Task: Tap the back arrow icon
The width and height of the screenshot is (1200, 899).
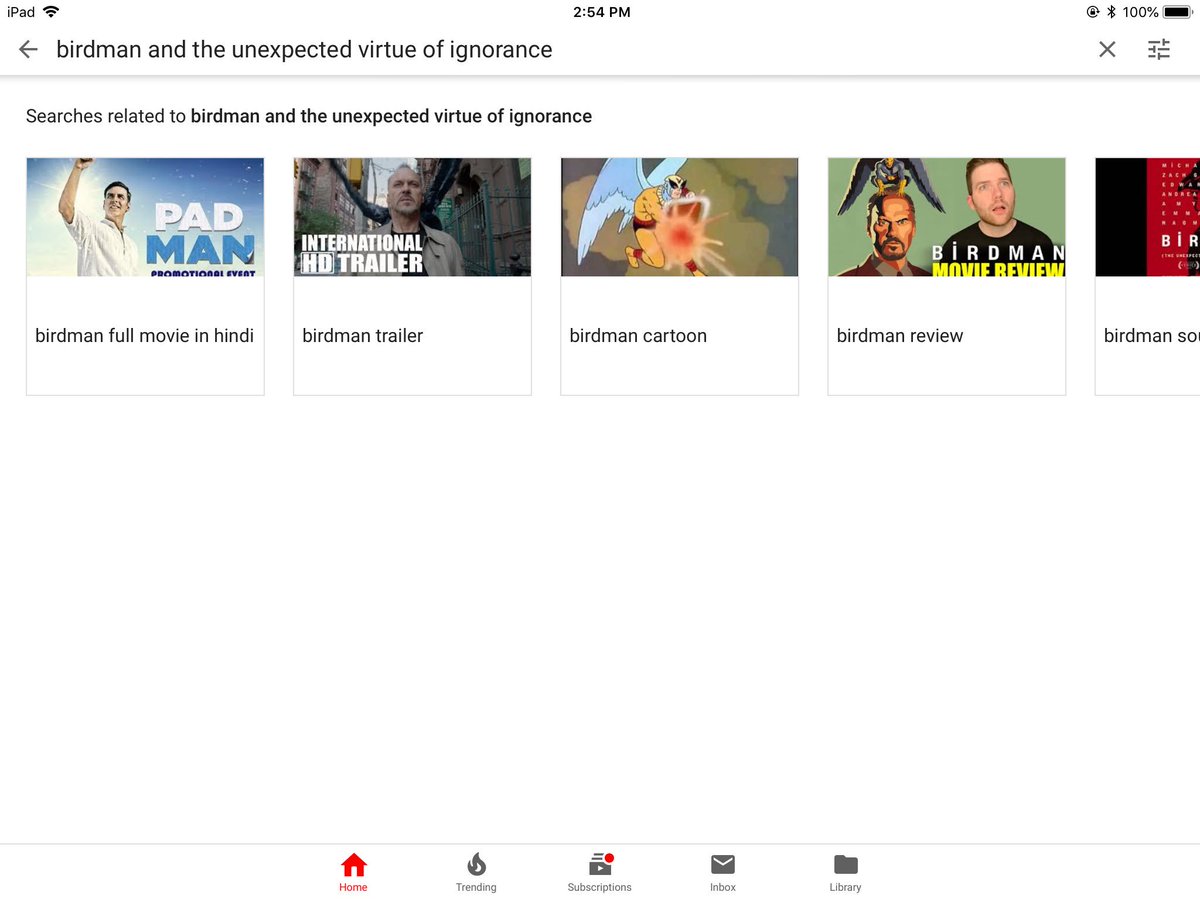Action: pos(28,49)
